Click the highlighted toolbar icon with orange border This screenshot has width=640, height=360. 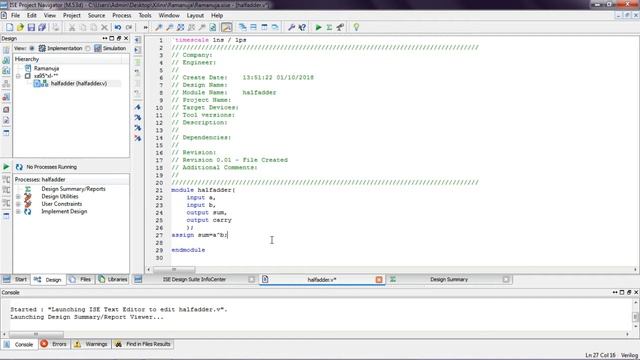pos(227,27)
